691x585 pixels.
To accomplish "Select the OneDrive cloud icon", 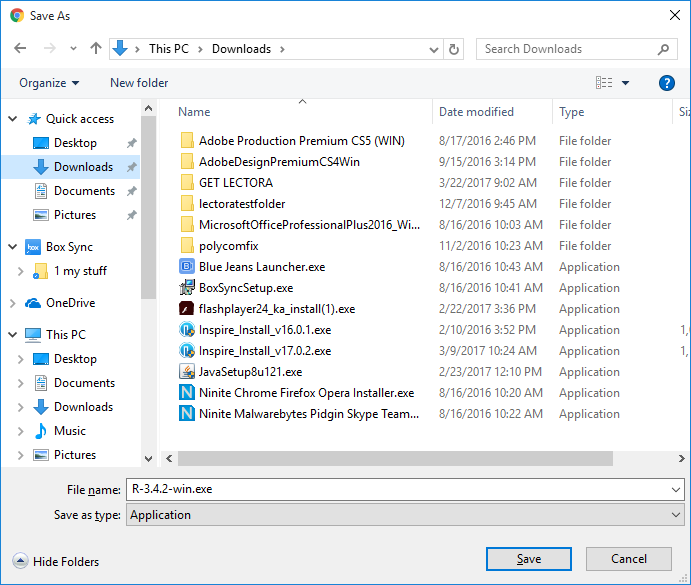I will [33, 303].
